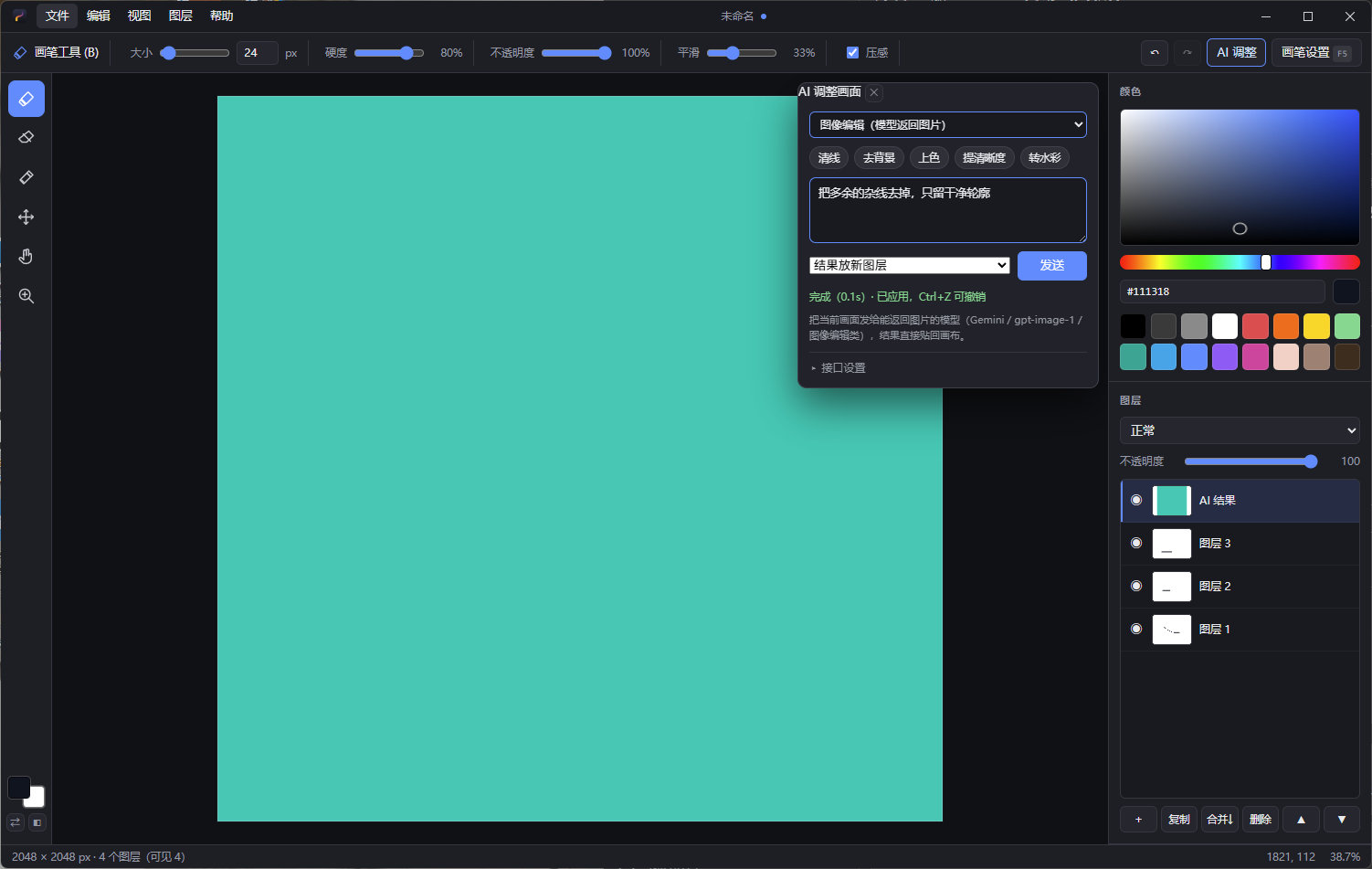Click the 去背景 preset chip
This screenshot has height=869, width=1372.
point(879,158)
